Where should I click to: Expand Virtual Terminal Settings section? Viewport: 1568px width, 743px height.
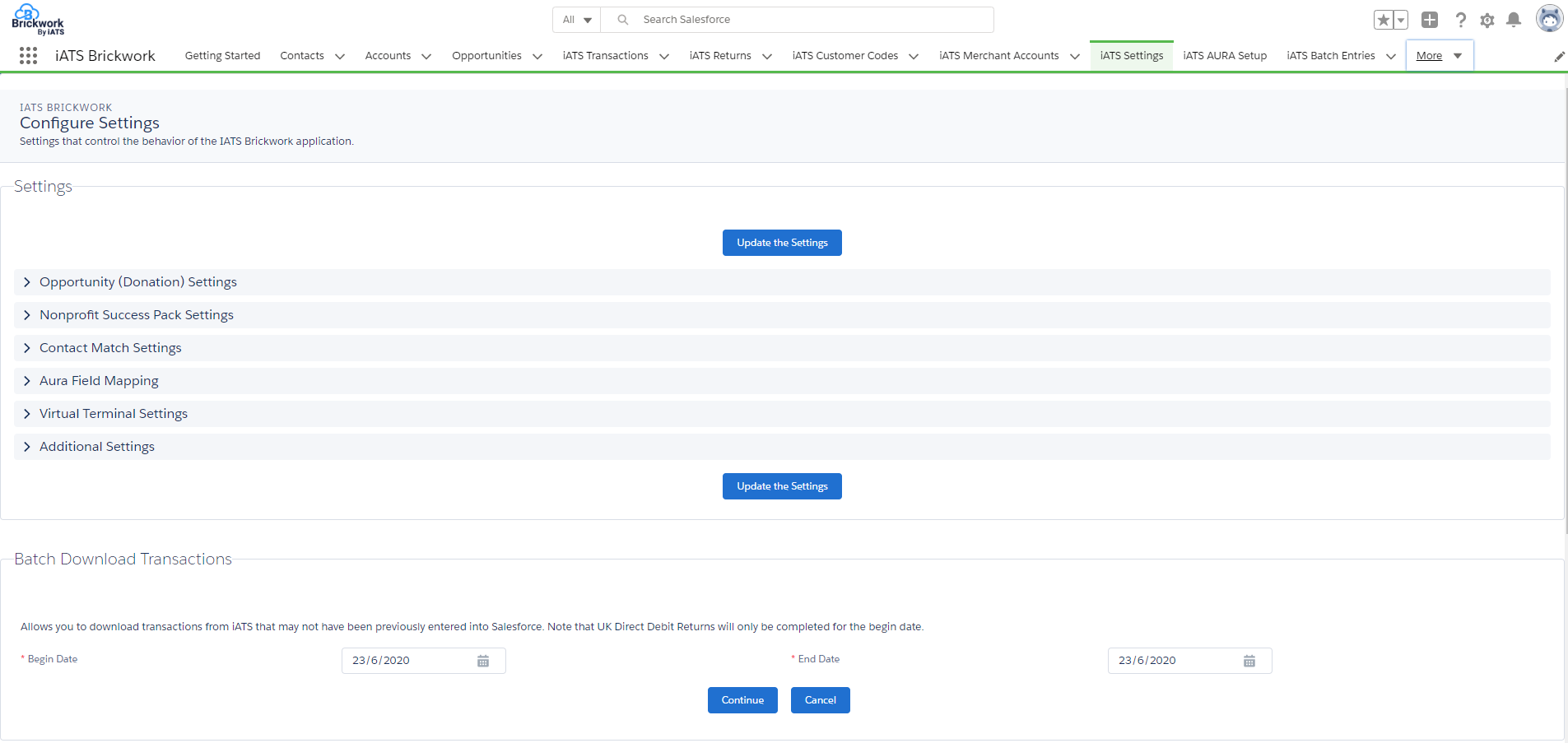tap(782, 414)
